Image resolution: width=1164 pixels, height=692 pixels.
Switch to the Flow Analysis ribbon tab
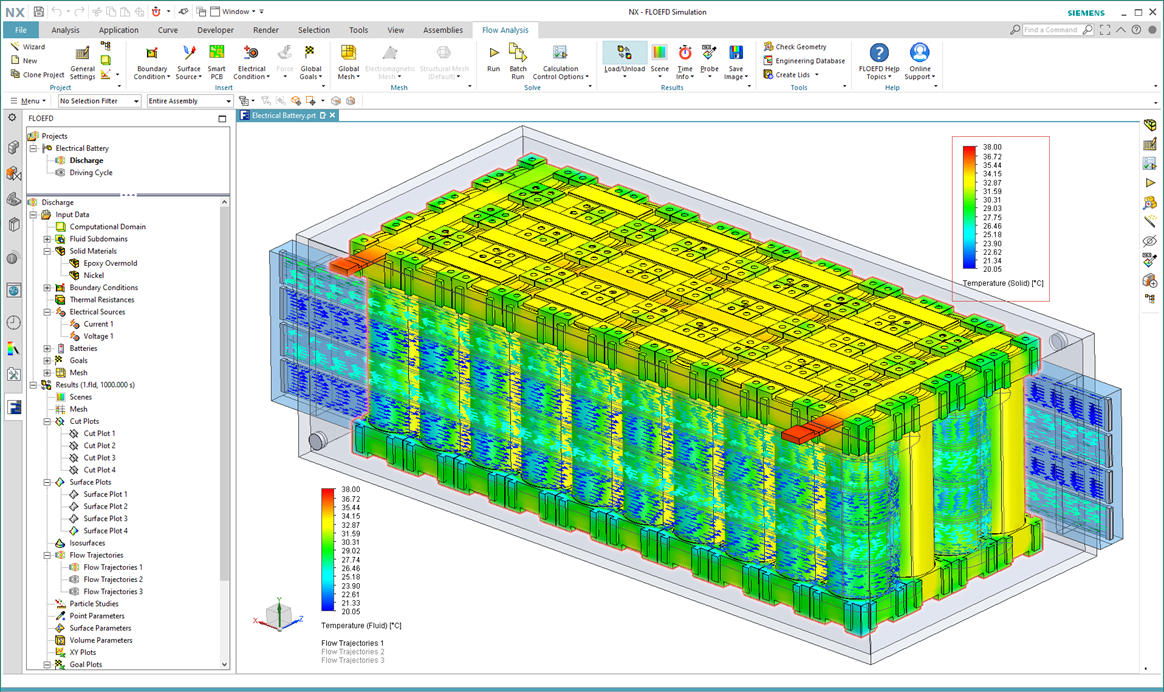pyautogui.click(x=506, y=30)
